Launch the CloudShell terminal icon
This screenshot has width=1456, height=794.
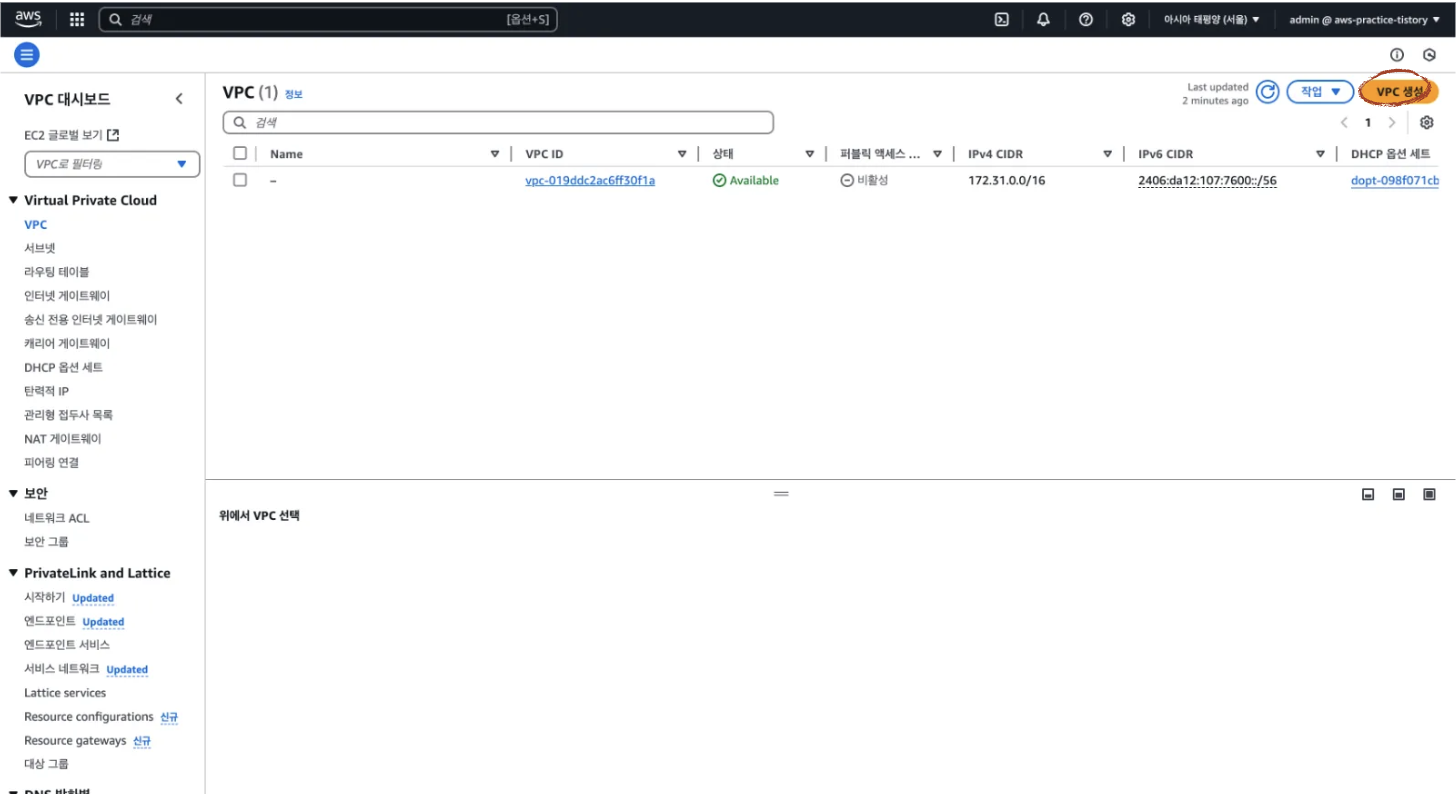click(x=1000, y=19)
